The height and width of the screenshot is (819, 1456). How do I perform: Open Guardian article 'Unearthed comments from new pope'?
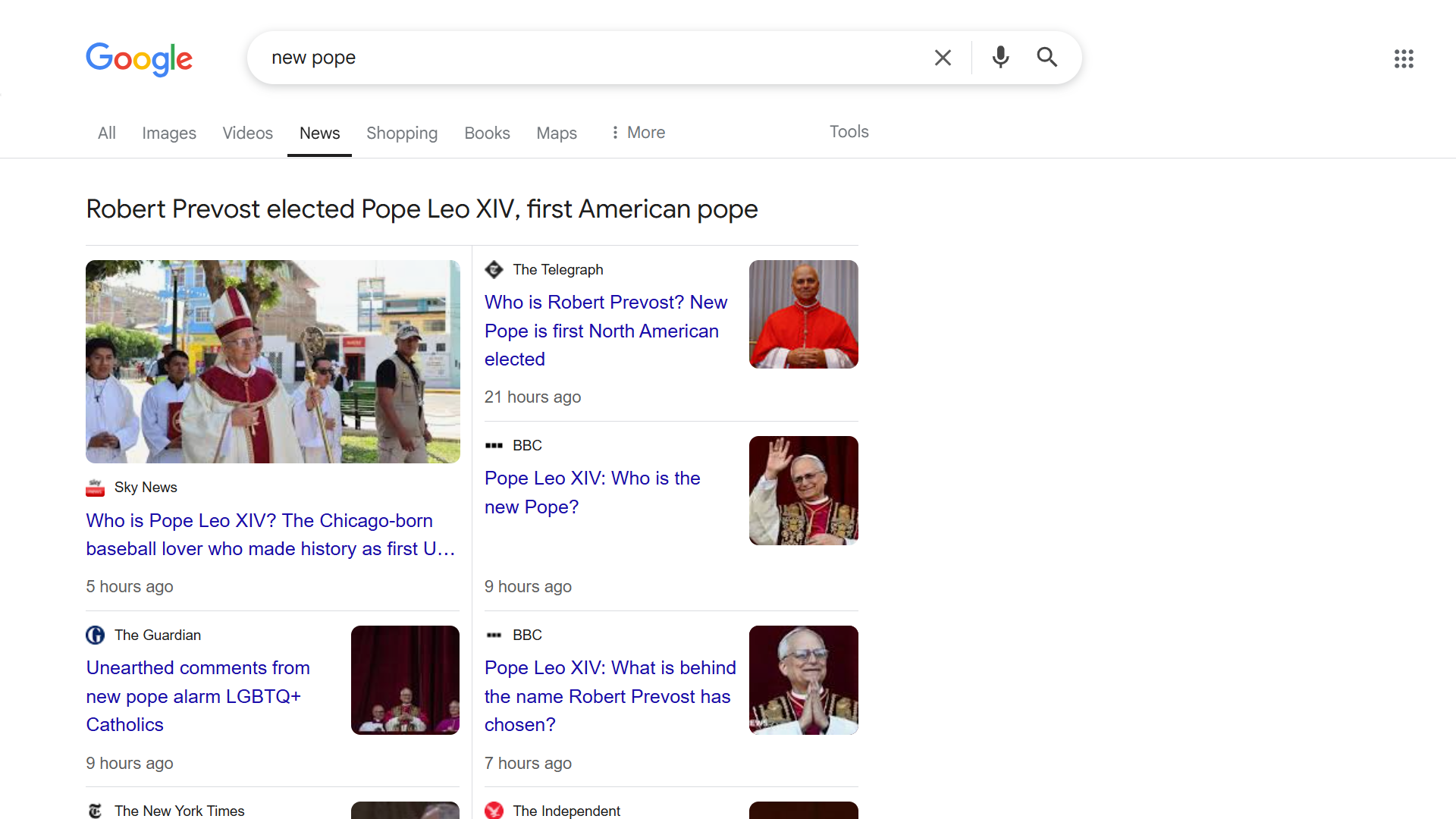[198, 696]
